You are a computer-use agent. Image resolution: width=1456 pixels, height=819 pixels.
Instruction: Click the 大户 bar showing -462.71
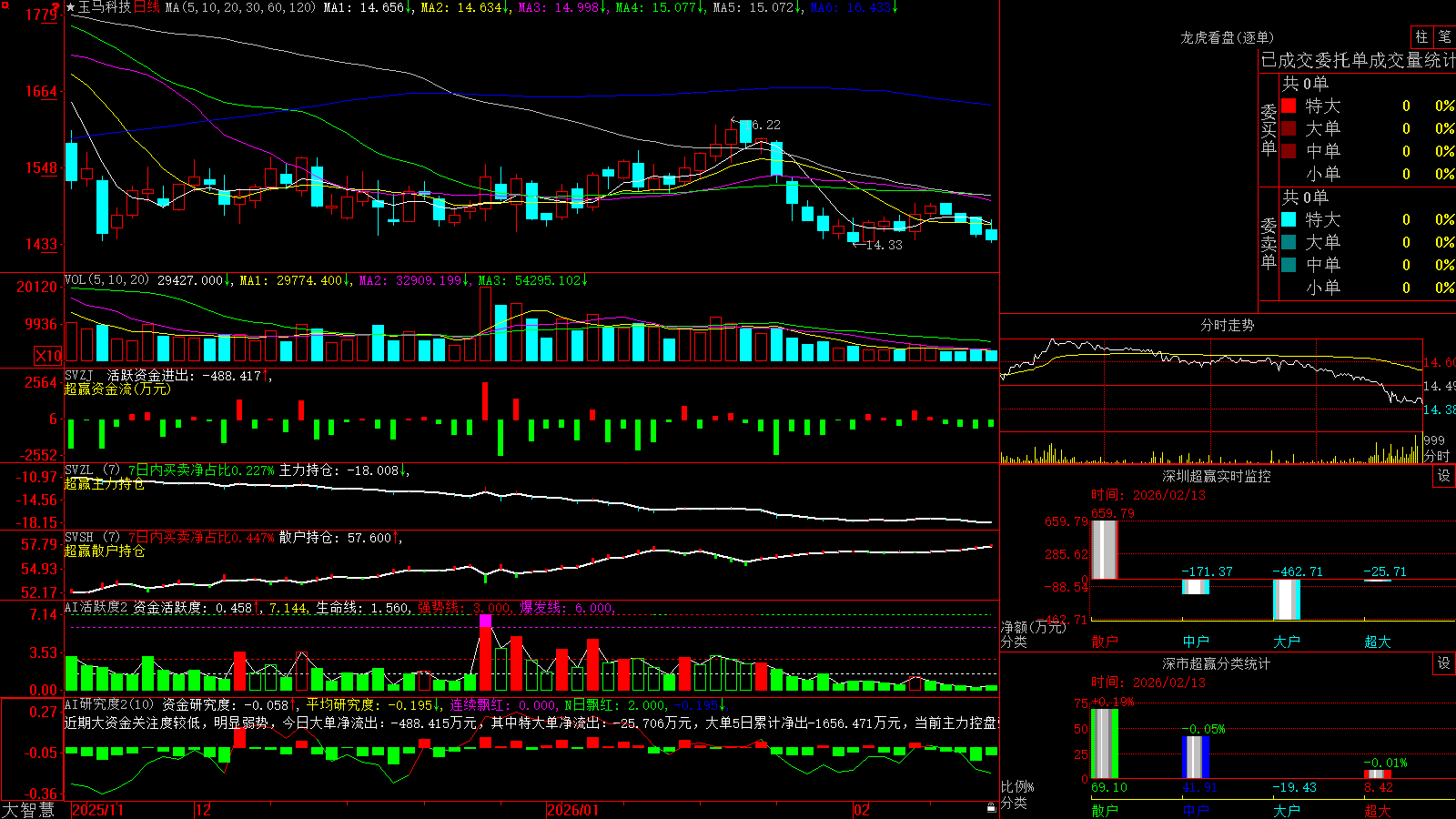pos(1287,600)
